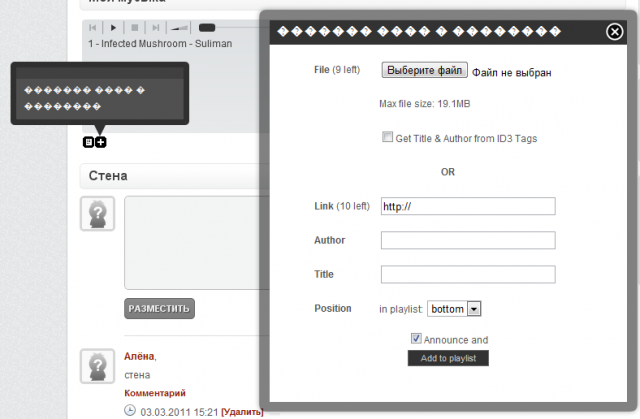
Task: Click the own avatar beside wall input
Action: (98, 213)
